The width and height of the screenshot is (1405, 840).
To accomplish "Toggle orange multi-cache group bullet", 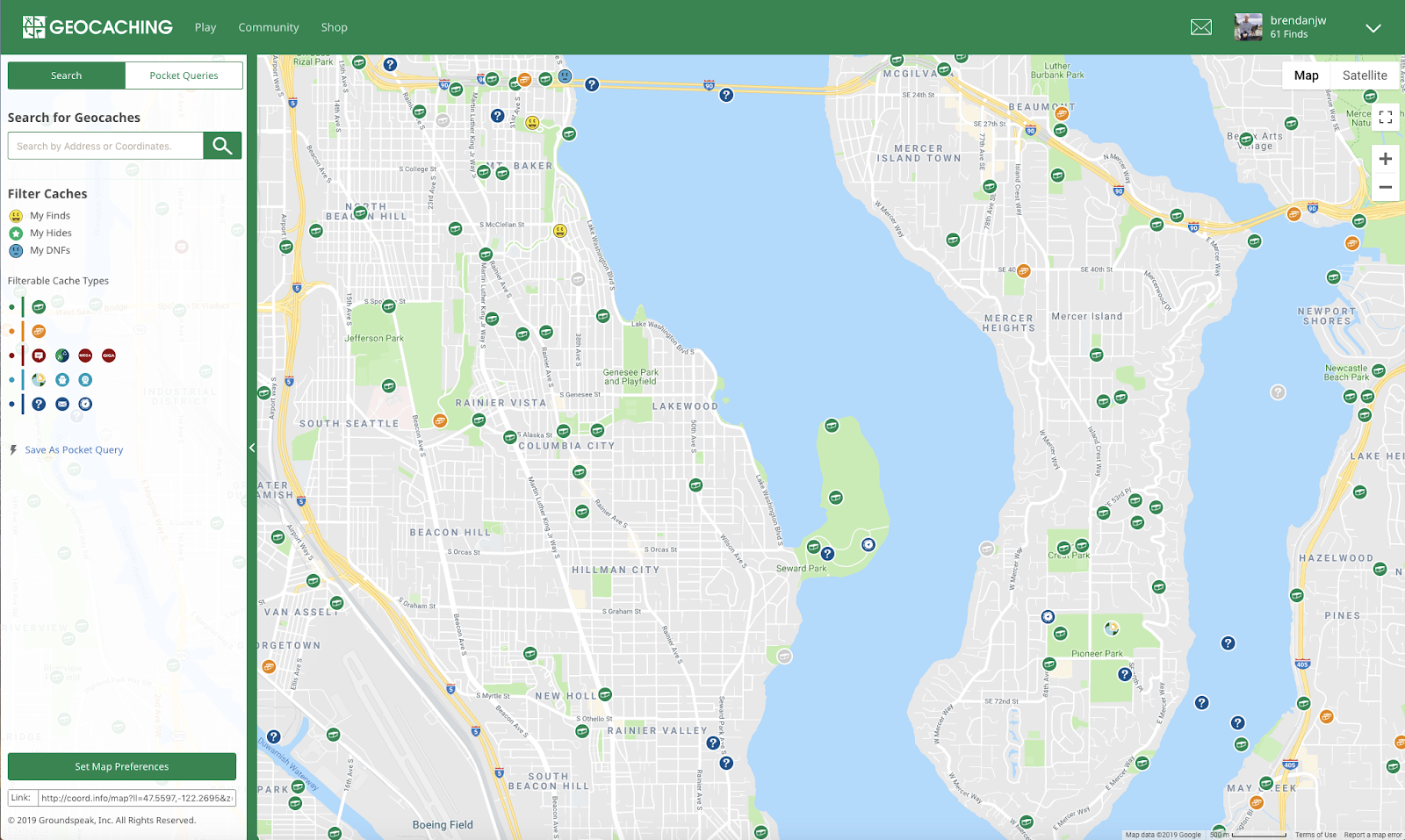I will point(11,332).
